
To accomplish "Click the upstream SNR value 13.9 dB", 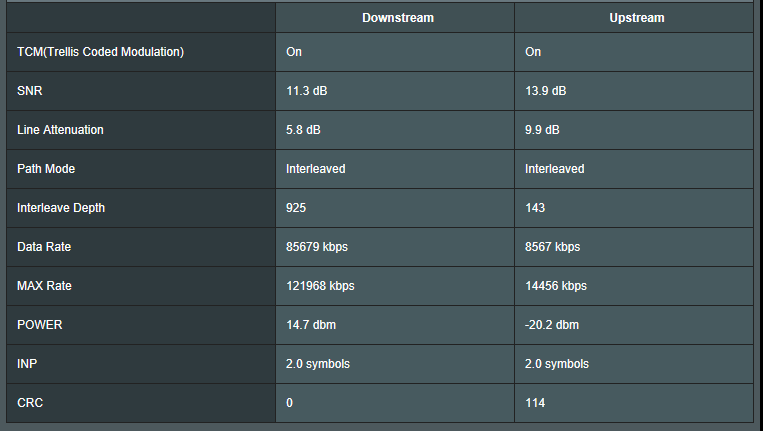I will 546,91.
